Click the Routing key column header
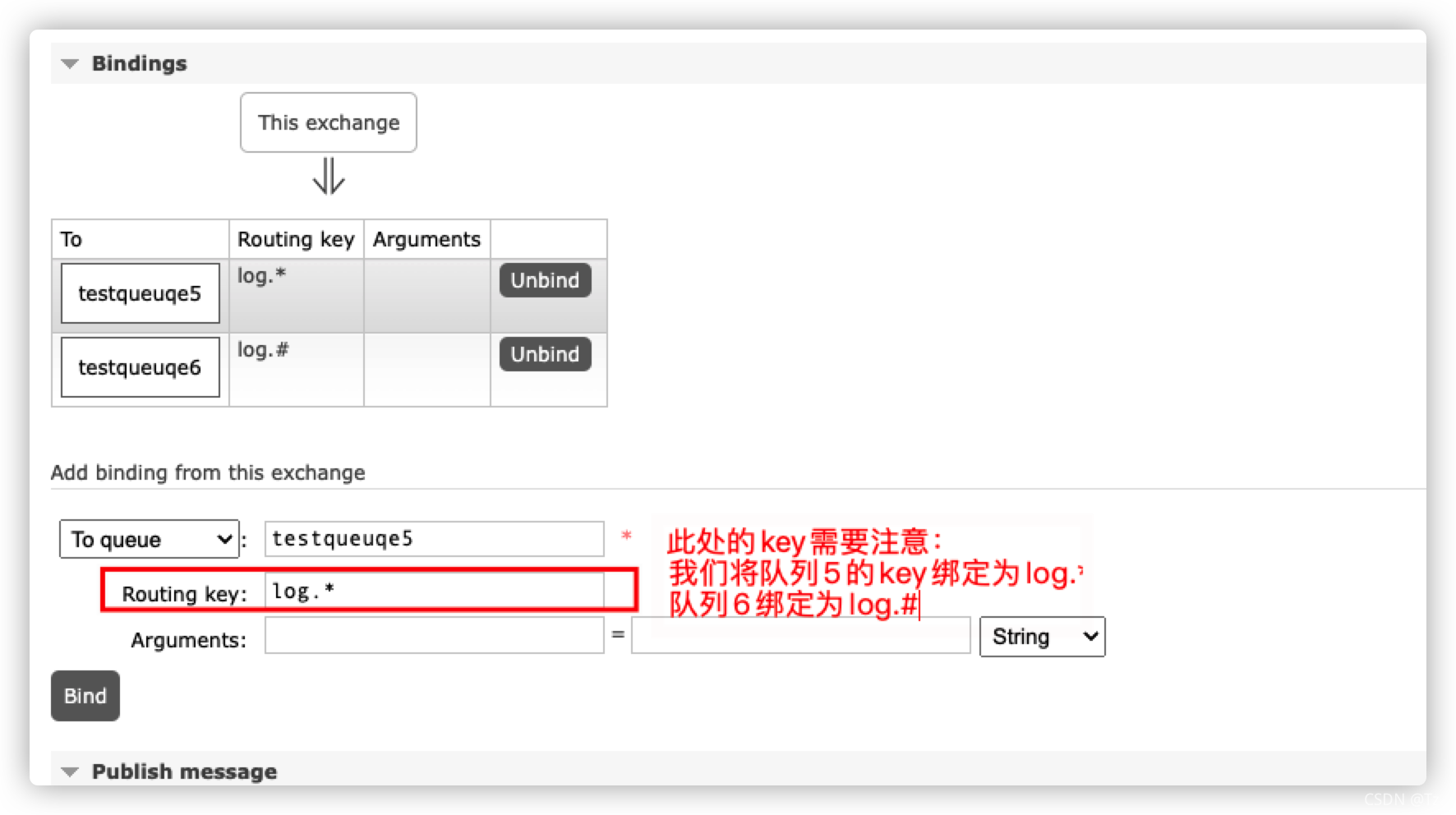 296,239
